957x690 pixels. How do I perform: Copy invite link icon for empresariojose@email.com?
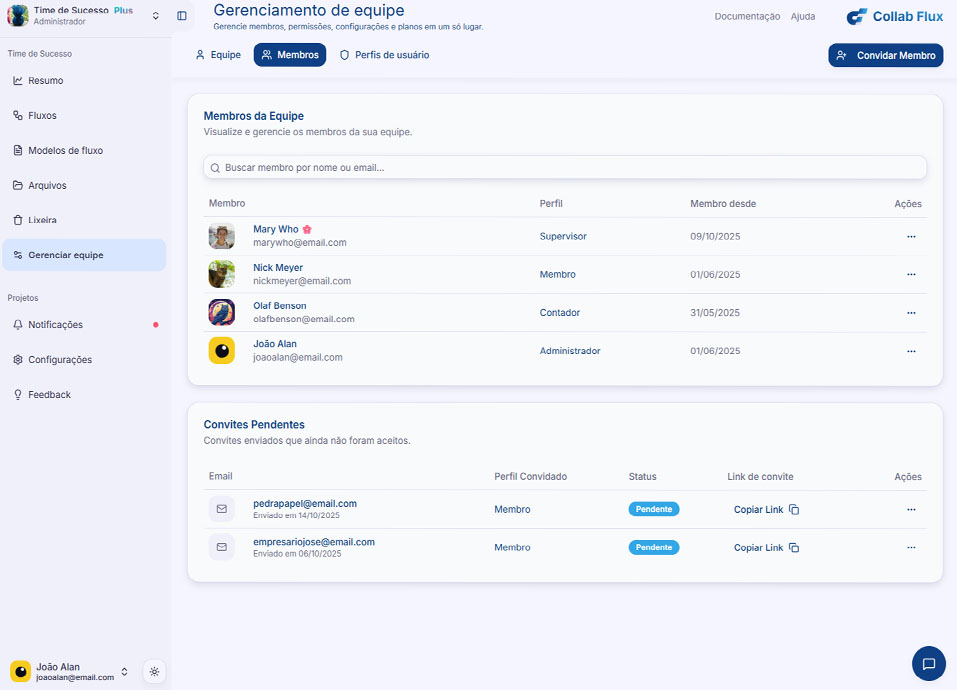pyautogui.click(x=794, y=548)
